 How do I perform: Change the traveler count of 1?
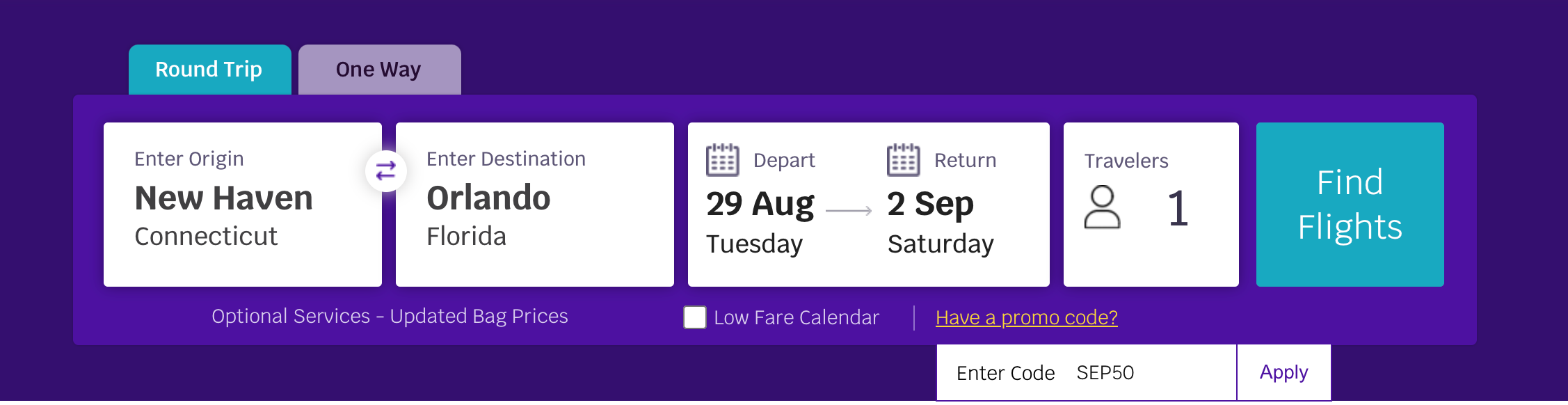point(1177,208)
